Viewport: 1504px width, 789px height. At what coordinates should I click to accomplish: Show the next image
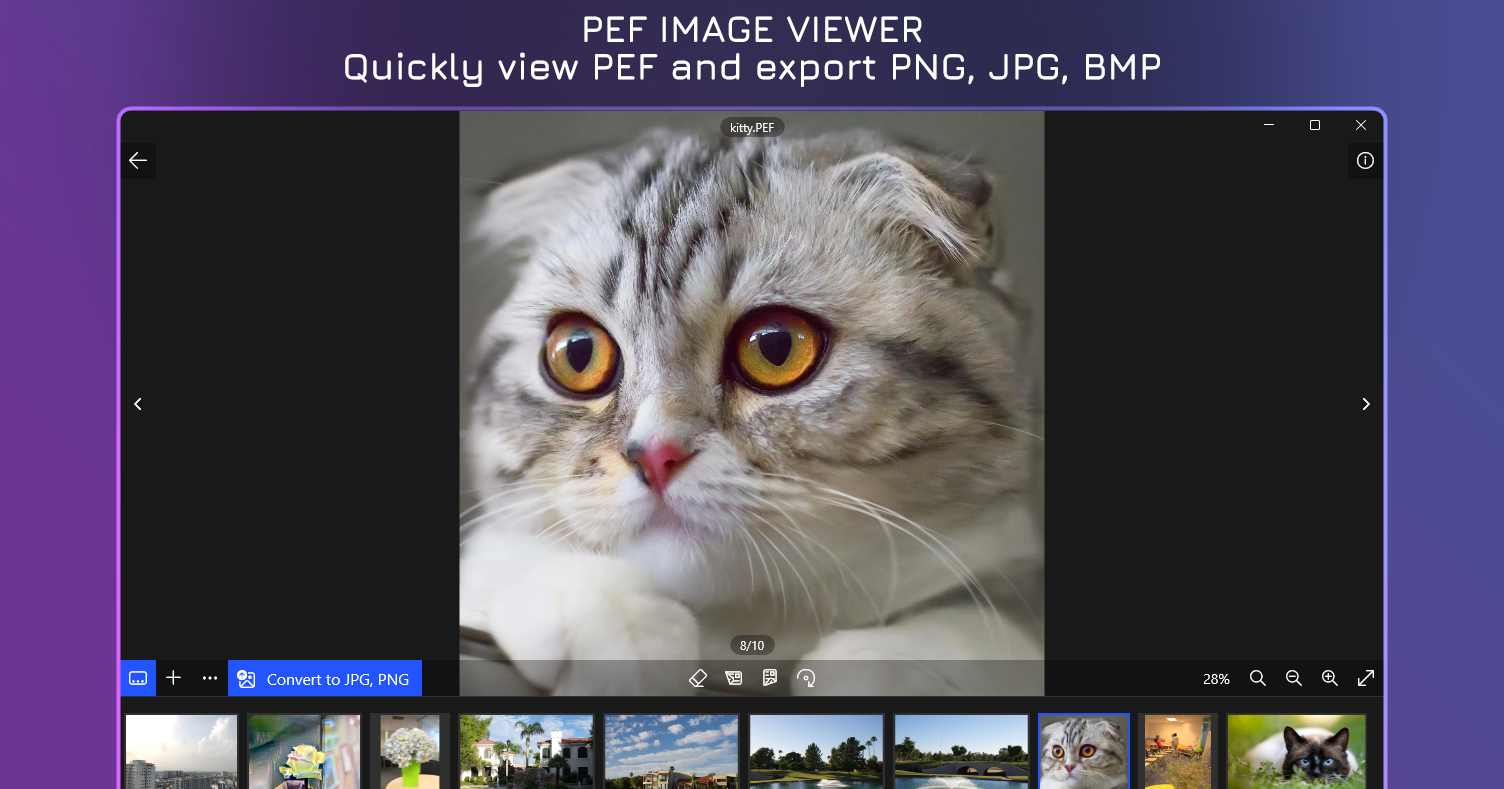pos(1366,404)
